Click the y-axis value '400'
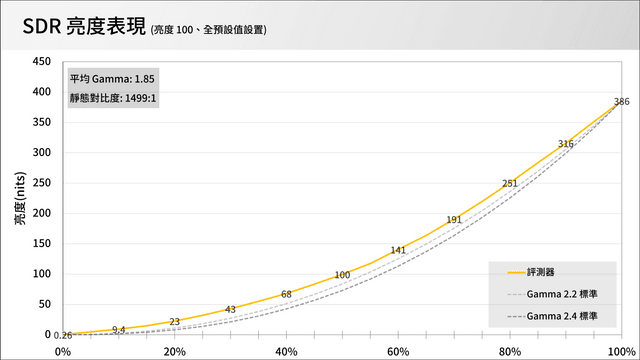The image size is (640, 360). 42,92
